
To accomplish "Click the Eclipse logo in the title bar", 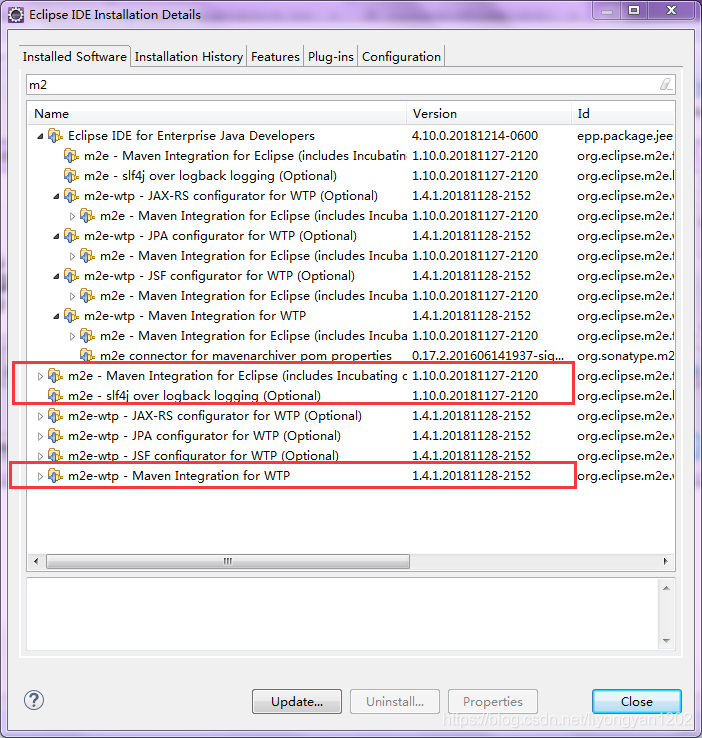I will click(16, 15).
